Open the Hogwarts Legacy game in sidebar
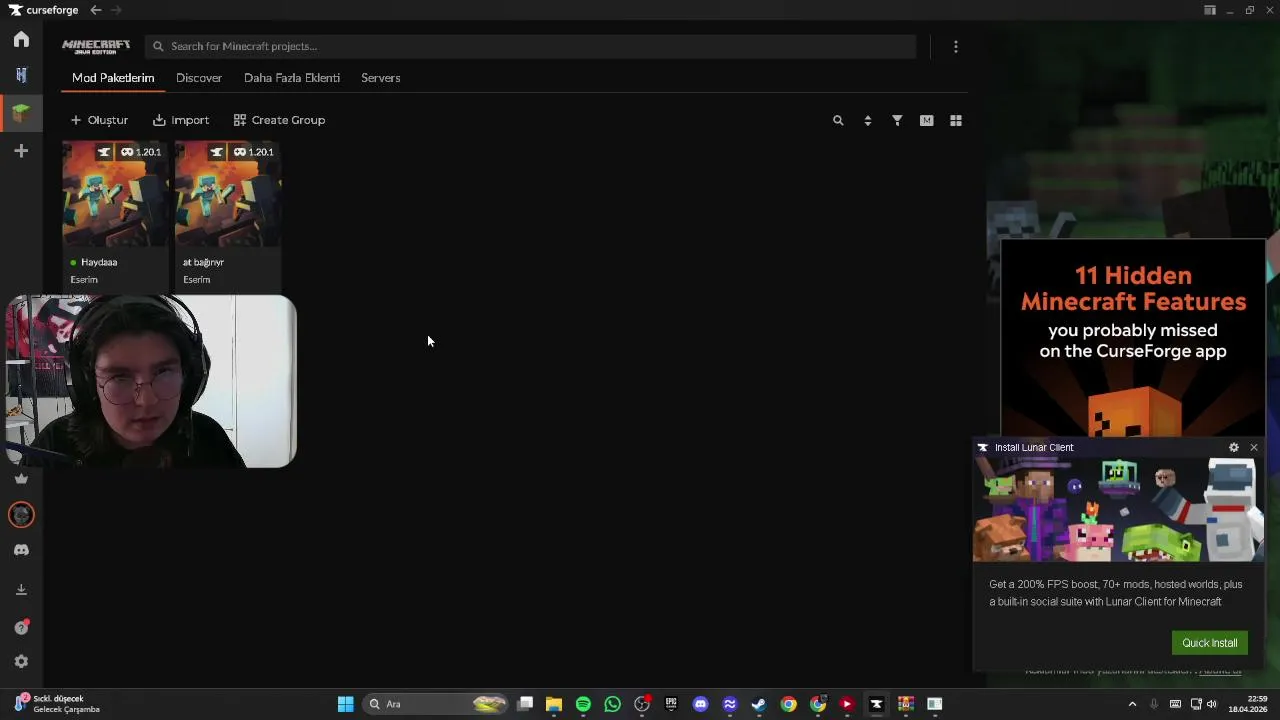This screenshot has width=1280, height=720. [x=21, y=75]
